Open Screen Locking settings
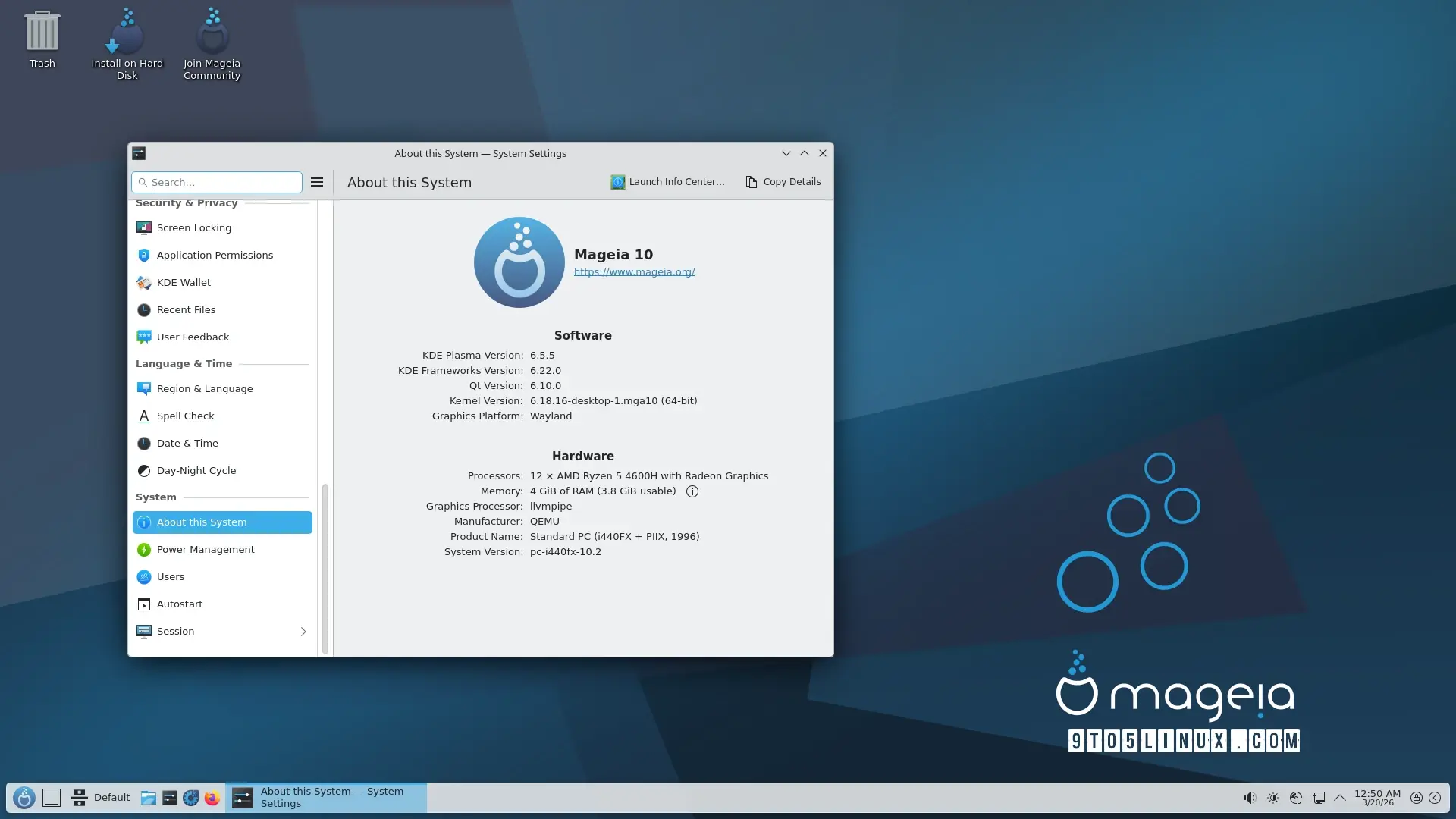The width and height of the screenshot is (1456, 819). pyautogui.click(x=194, y=228)
